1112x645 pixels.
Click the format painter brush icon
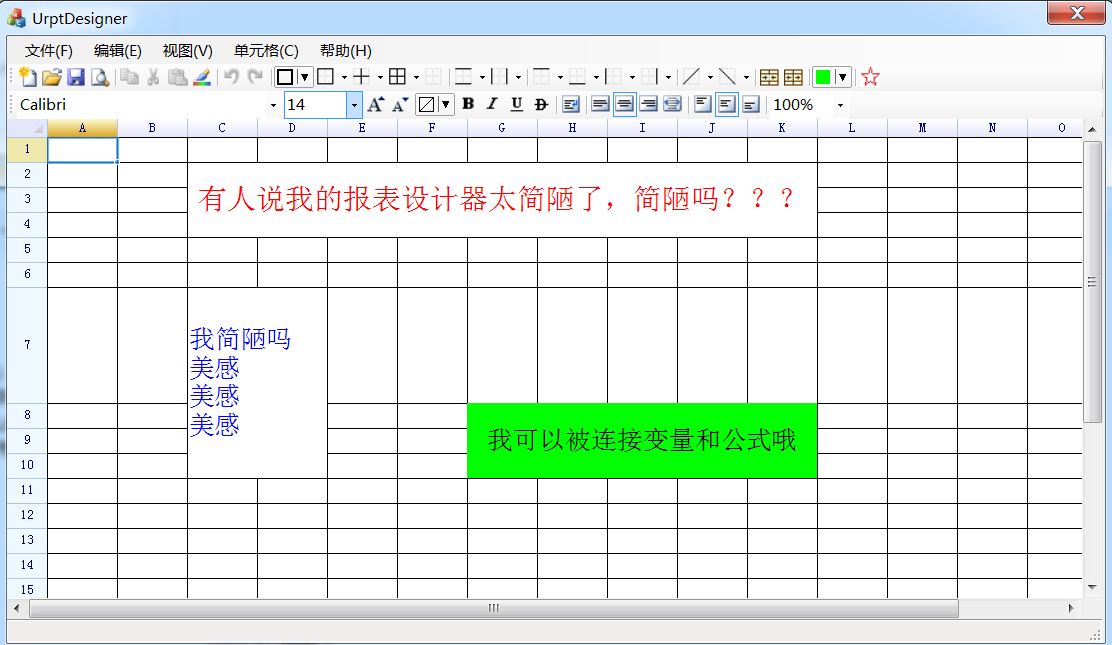tap(202, 77)
